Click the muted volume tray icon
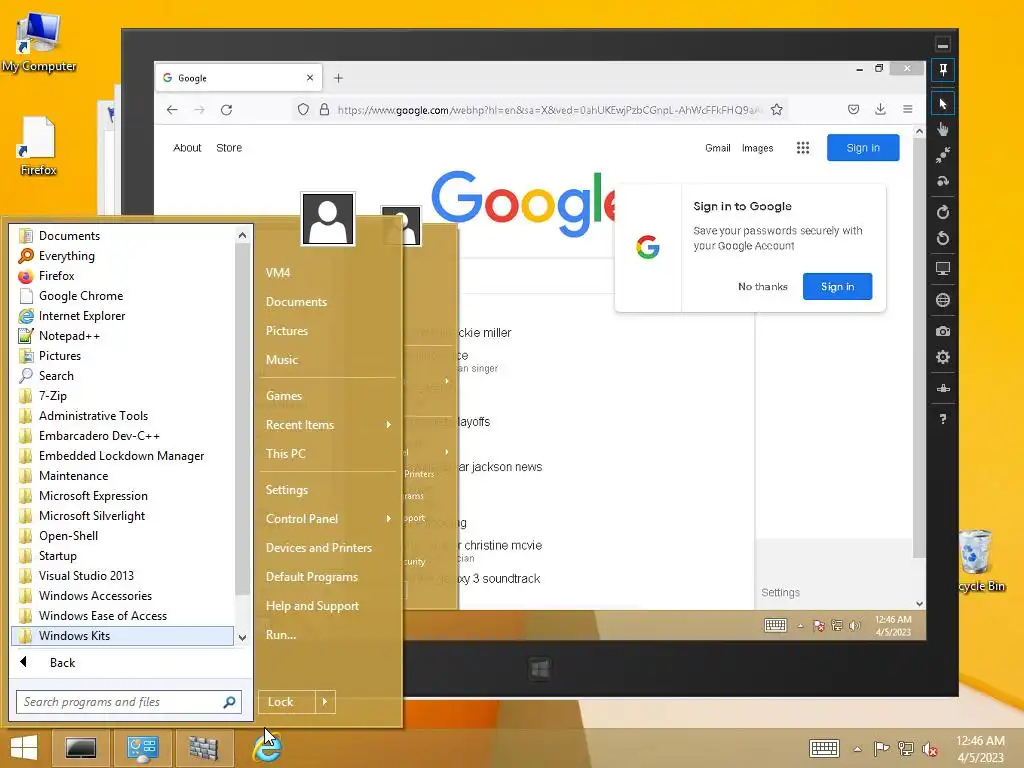1024x768 pixels. (929, 748)
